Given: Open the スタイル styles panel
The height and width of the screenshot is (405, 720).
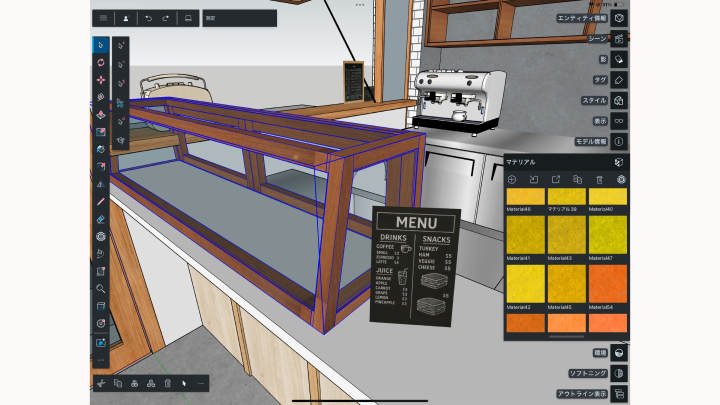Looking at the screenshot, I should coord(619,101).
